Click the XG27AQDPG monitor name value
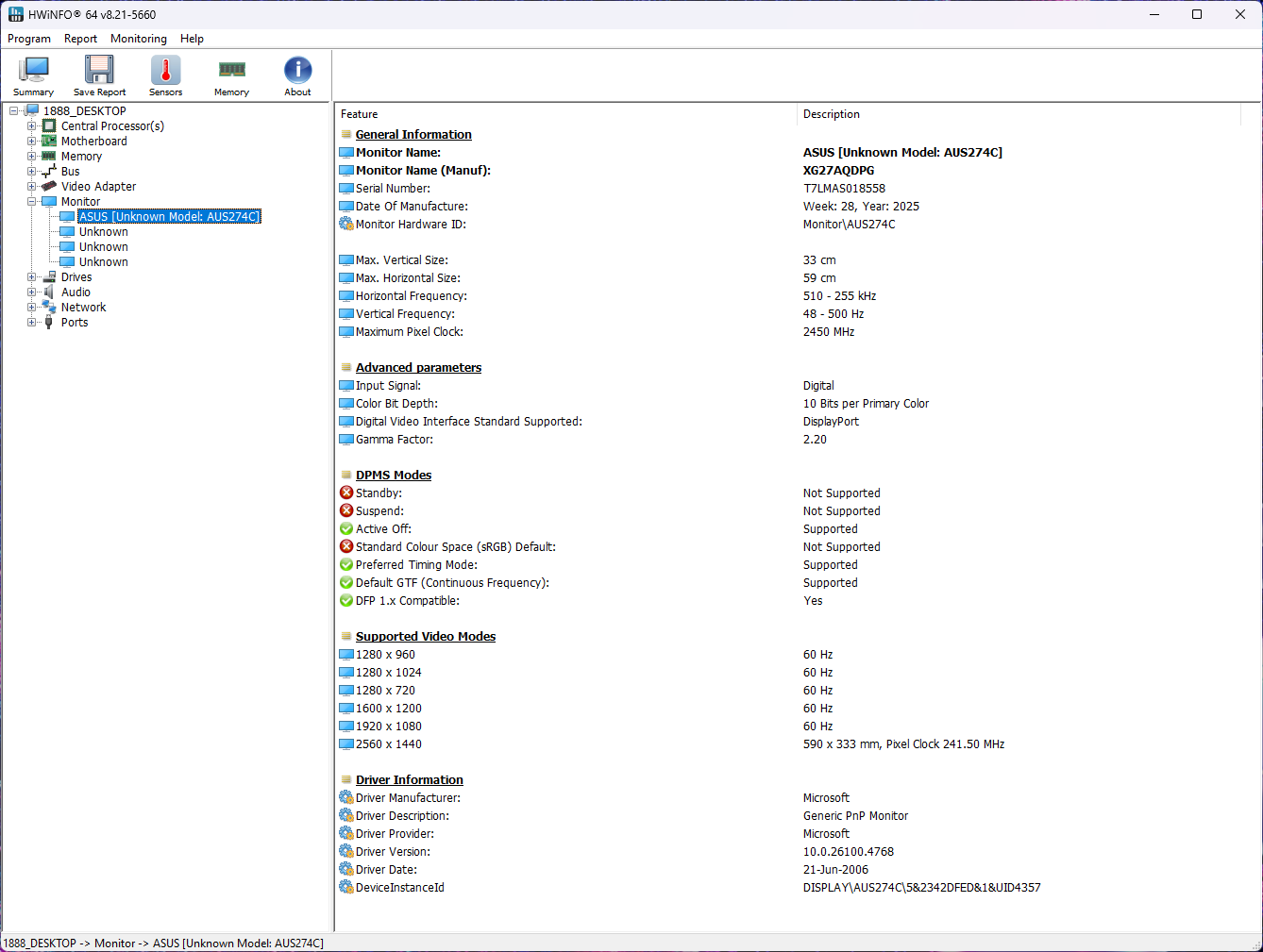 tap(838, 170)
